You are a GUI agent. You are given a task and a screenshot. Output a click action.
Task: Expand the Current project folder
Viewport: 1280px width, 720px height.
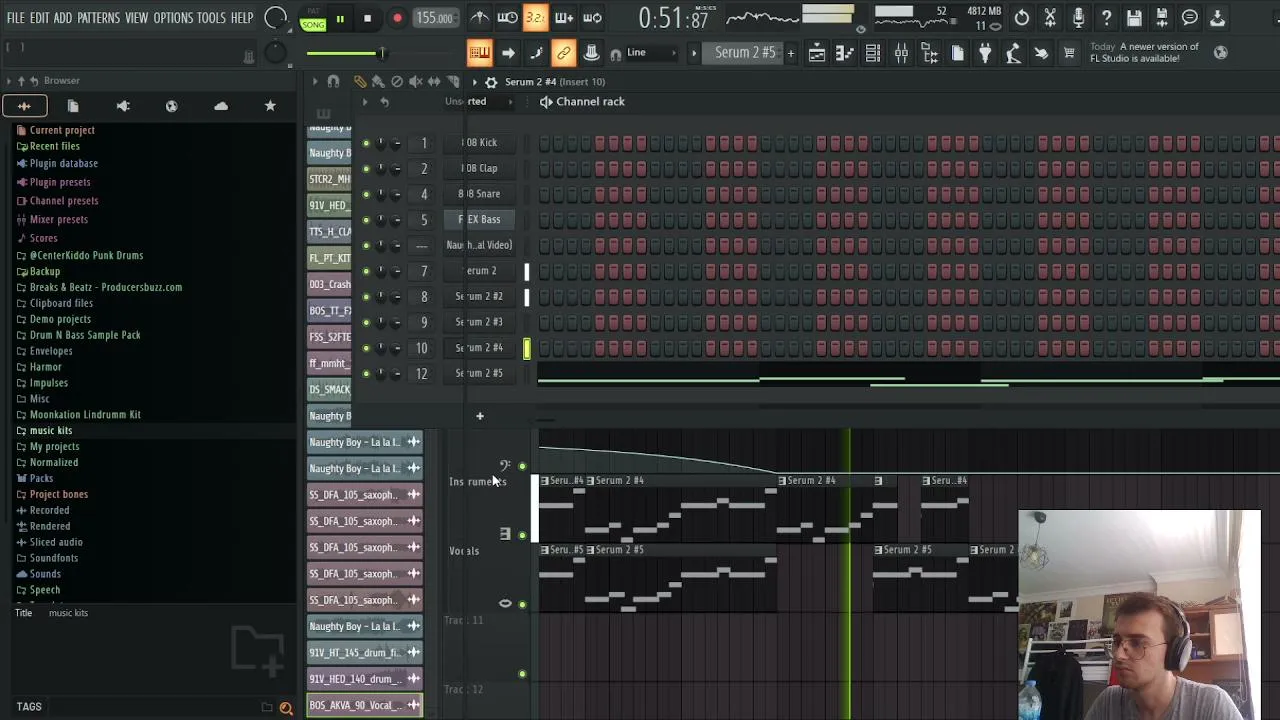click(55, 130)
